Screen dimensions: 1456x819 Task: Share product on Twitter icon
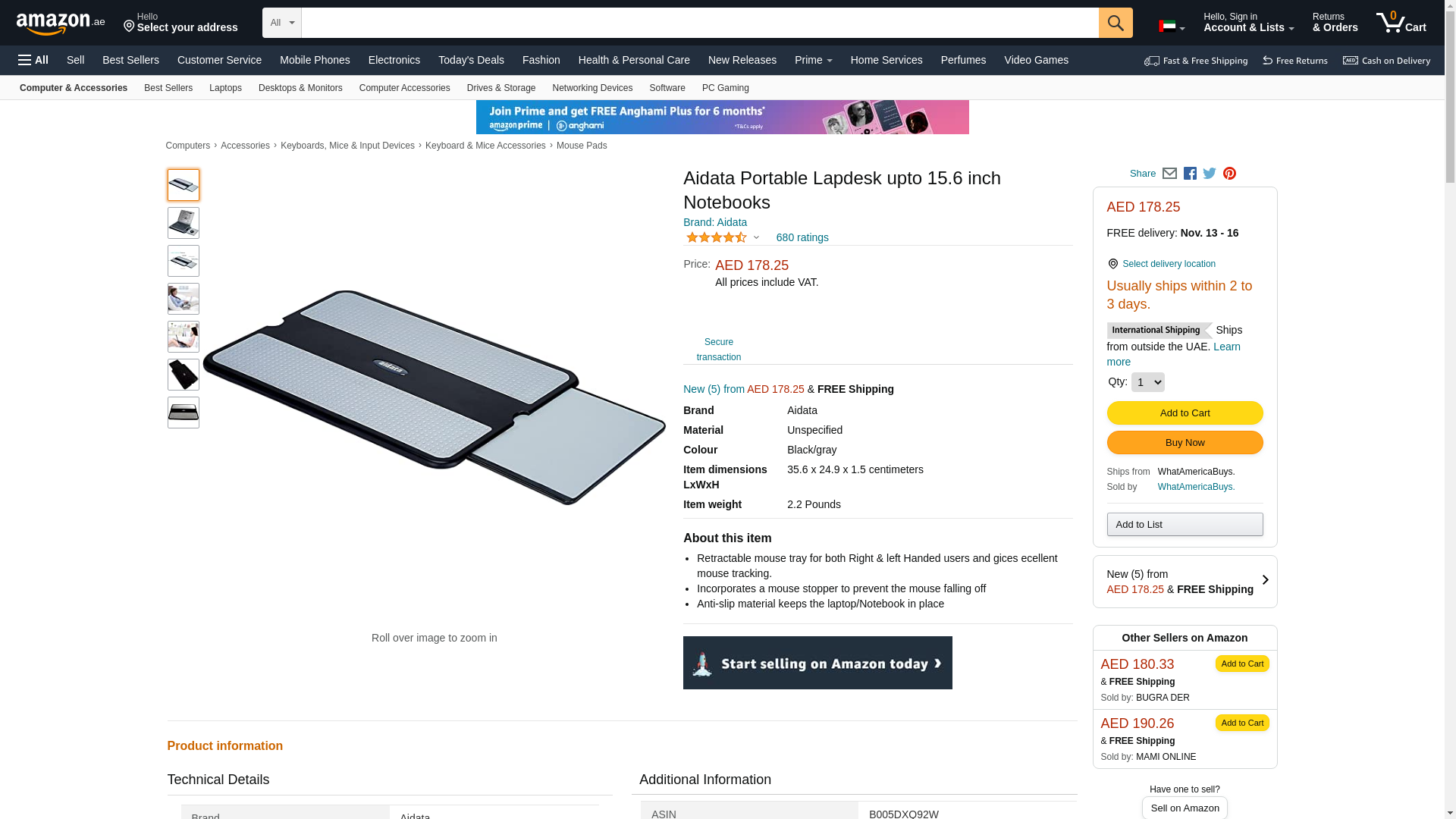(x=1210, y=174)
